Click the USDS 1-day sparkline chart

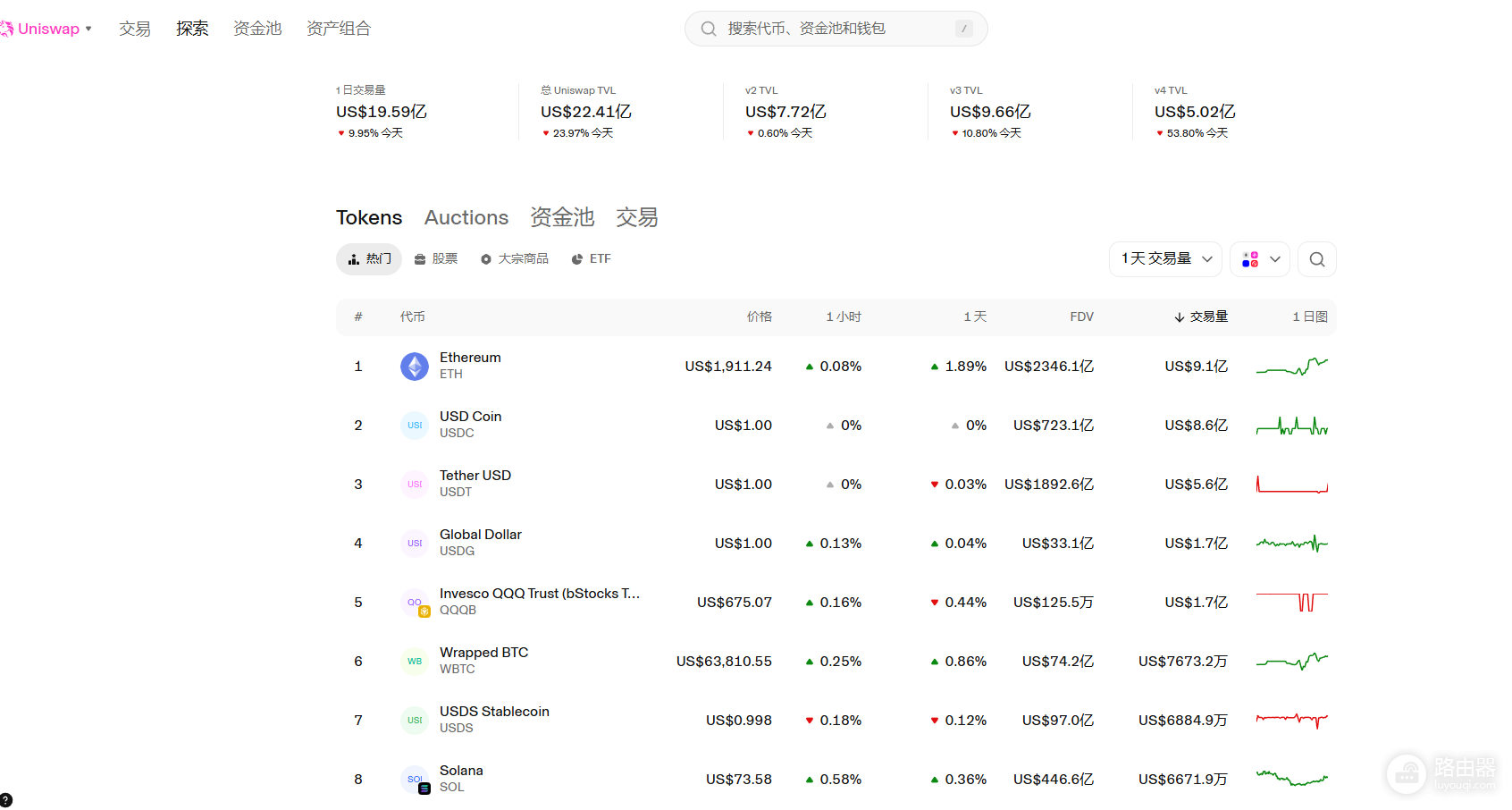pyautogui.click(x=1292, y=721)
